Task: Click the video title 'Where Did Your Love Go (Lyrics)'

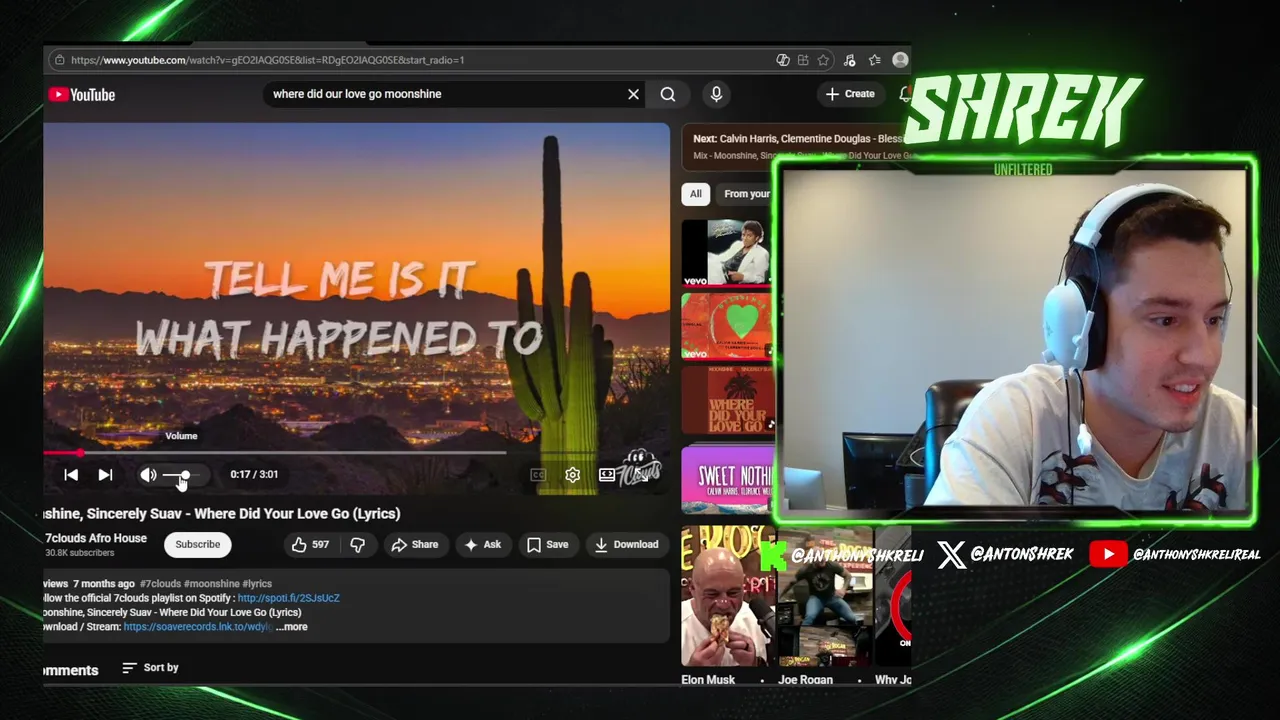Action: coord(297,513)
